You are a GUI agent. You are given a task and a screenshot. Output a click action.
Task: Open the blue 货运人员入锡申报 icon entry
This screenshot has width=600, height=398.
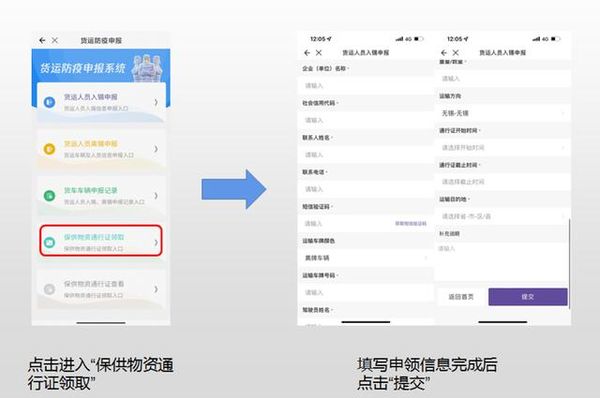[49, 102]
